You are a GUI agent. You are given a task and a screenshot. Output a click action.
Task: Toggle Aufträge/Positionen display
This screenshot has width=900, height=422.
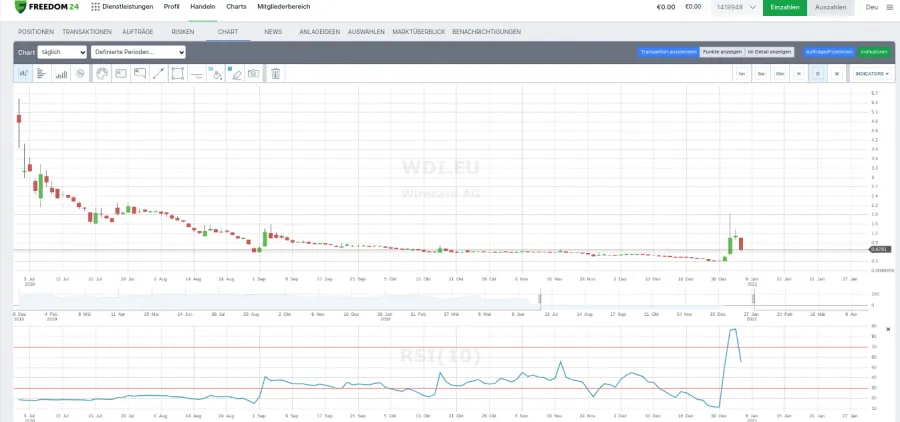click(829, 52)
